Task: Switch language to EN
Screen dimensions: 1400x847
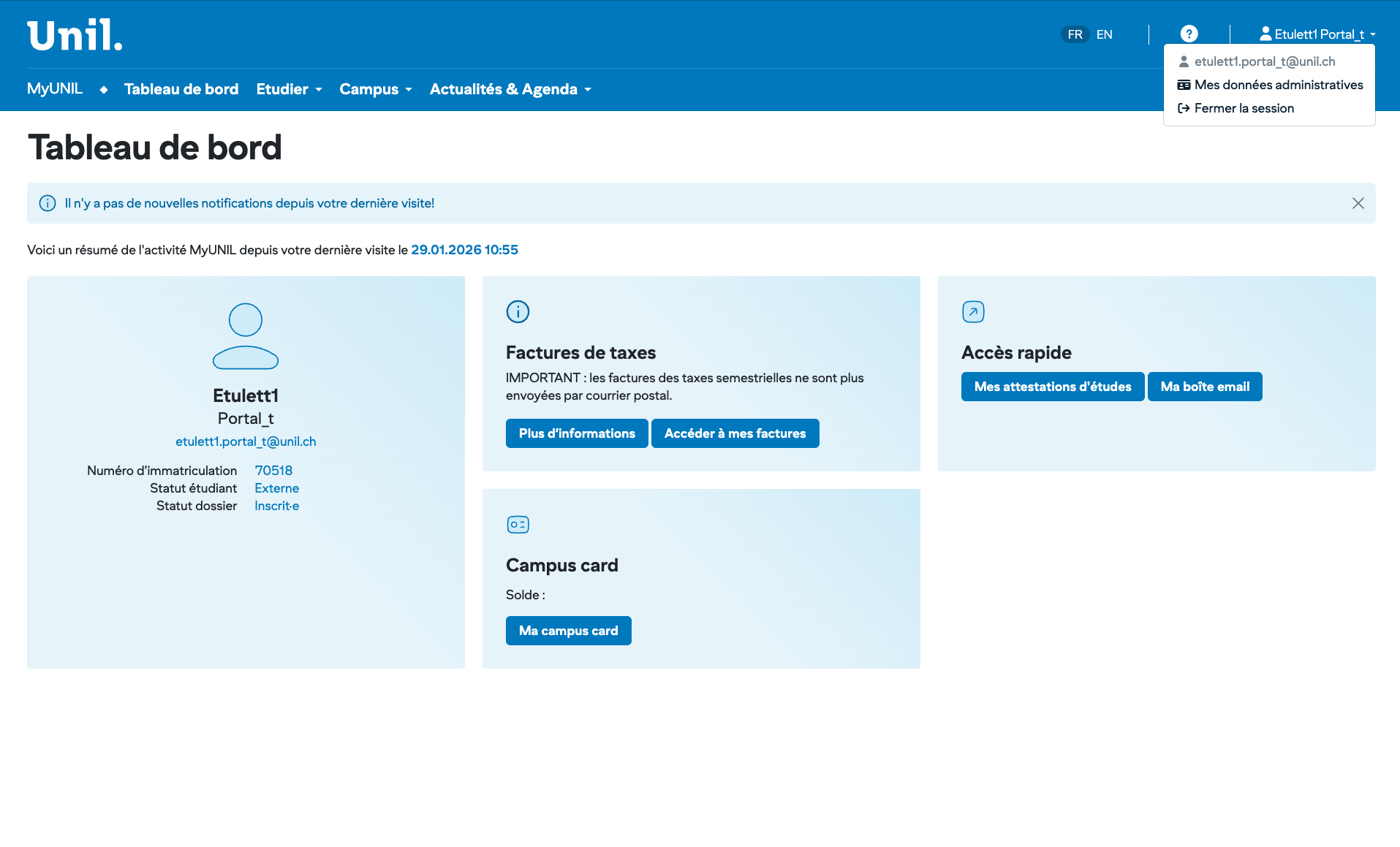Action: click(1104, 34)
